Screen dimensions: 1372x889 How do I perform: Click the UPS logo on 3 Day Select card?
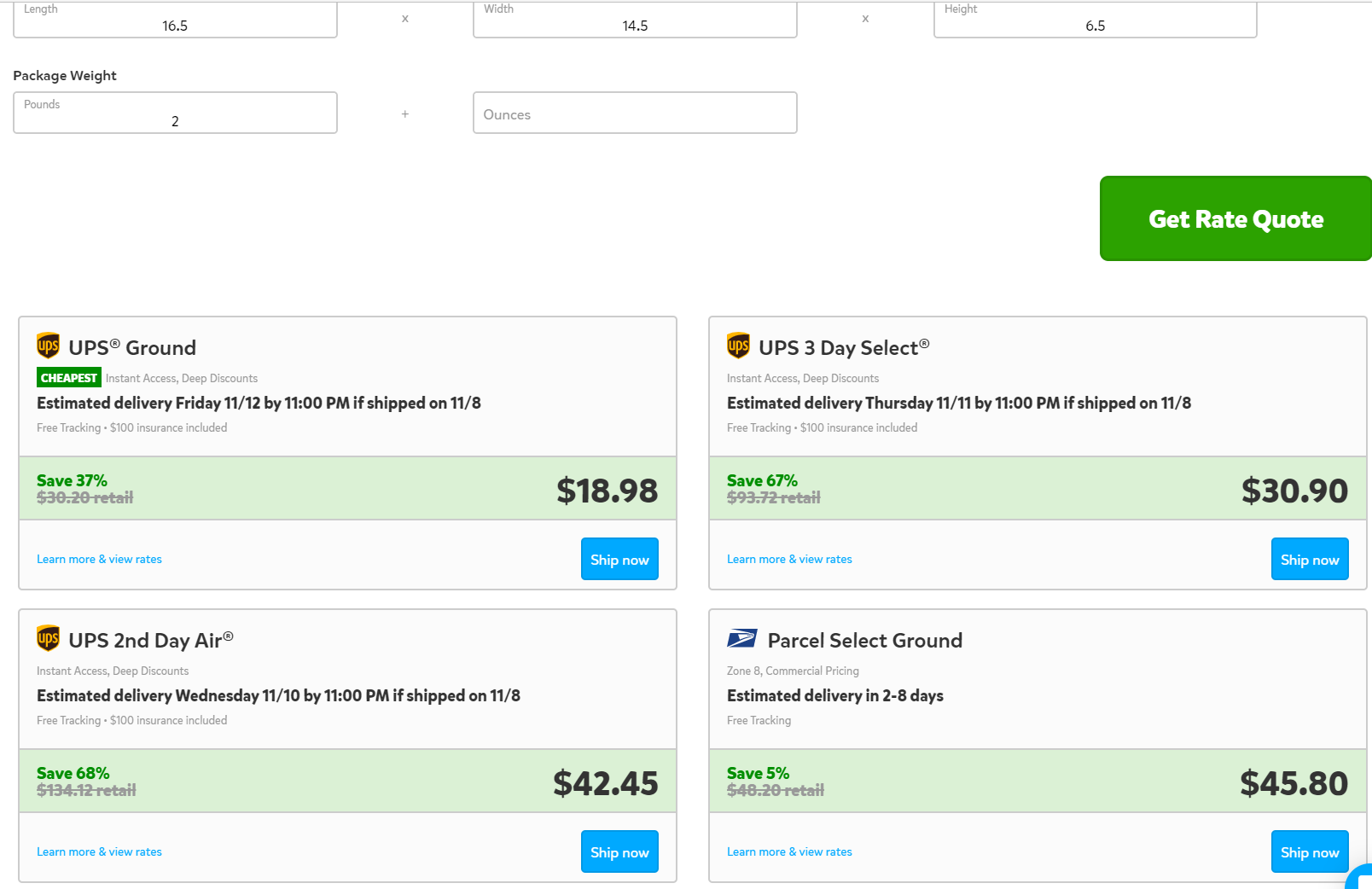739,346
